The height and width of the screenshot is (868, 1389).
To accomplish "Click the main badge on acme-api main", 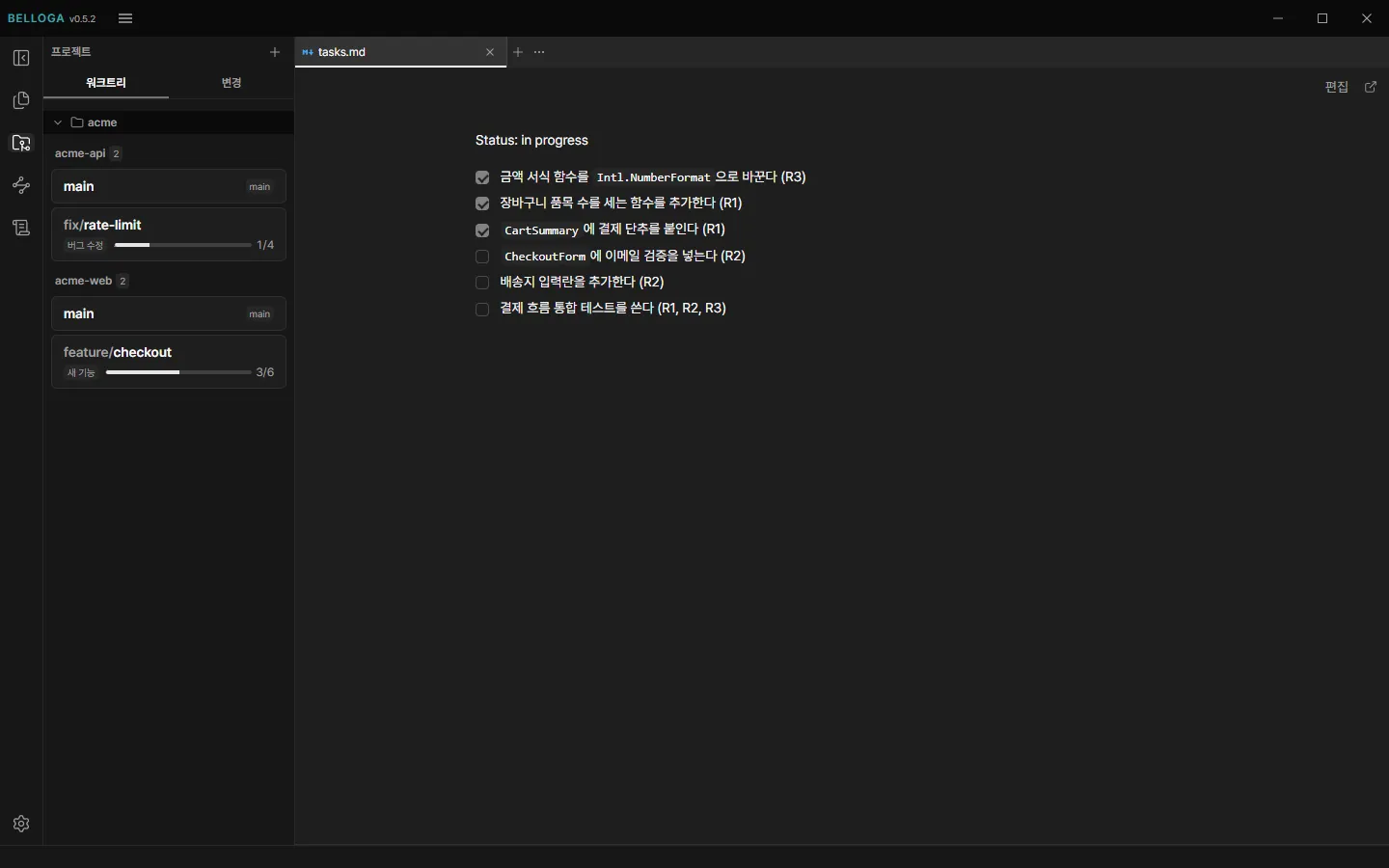I will click(260, 187).
